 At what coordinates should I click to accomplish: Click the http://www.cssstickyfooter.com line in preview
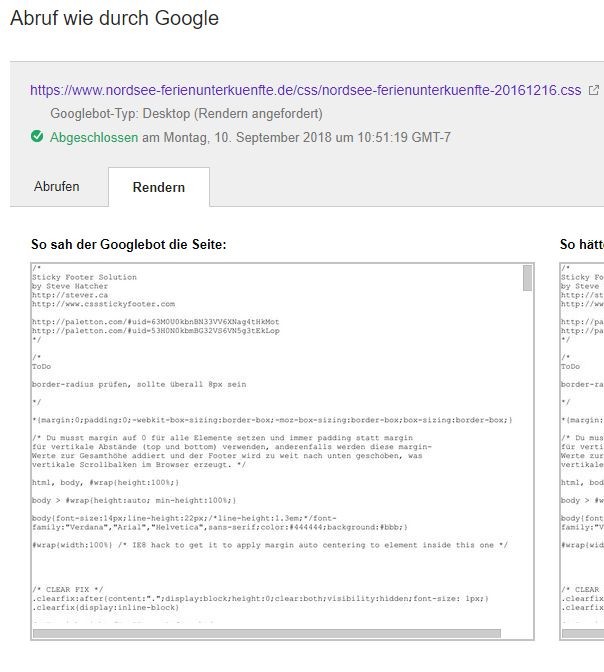[x=103, y=304]
